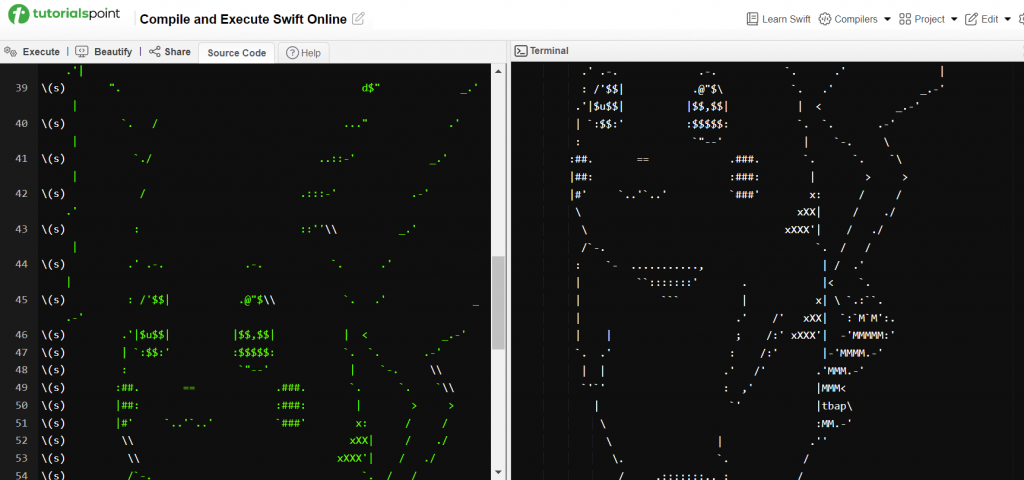The image size is (1024, 480).
Task: Click the gears icon beside Execute
Action: tap(10, 52)
